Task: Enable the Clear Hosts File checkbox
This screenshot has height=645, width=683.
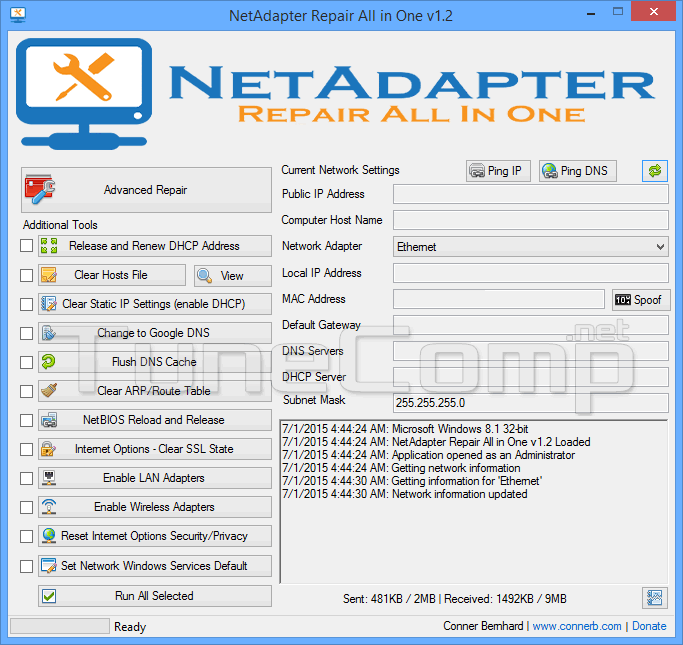Action: 27,275
